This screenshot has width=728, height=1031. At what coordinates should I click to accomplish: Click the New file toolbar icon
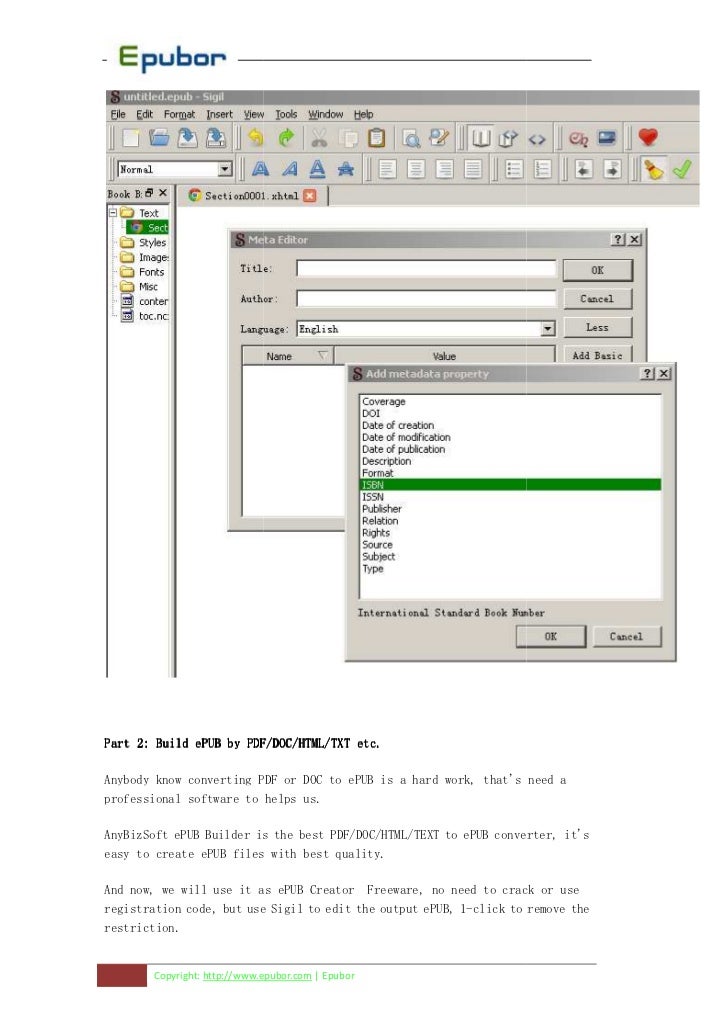(x=131, y=137)
